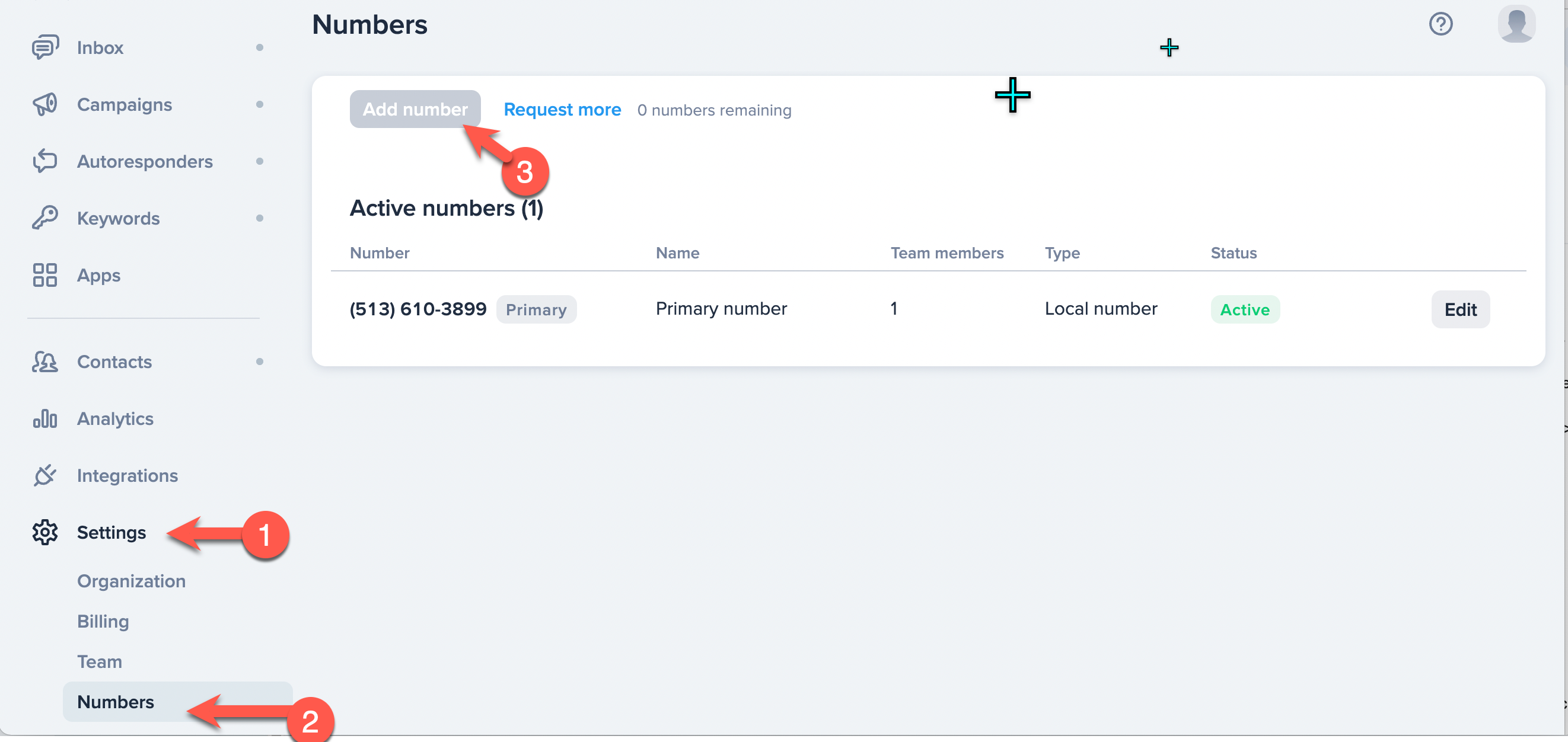
Task: Collapse the Settings menu label
Action: click(111, 533)
